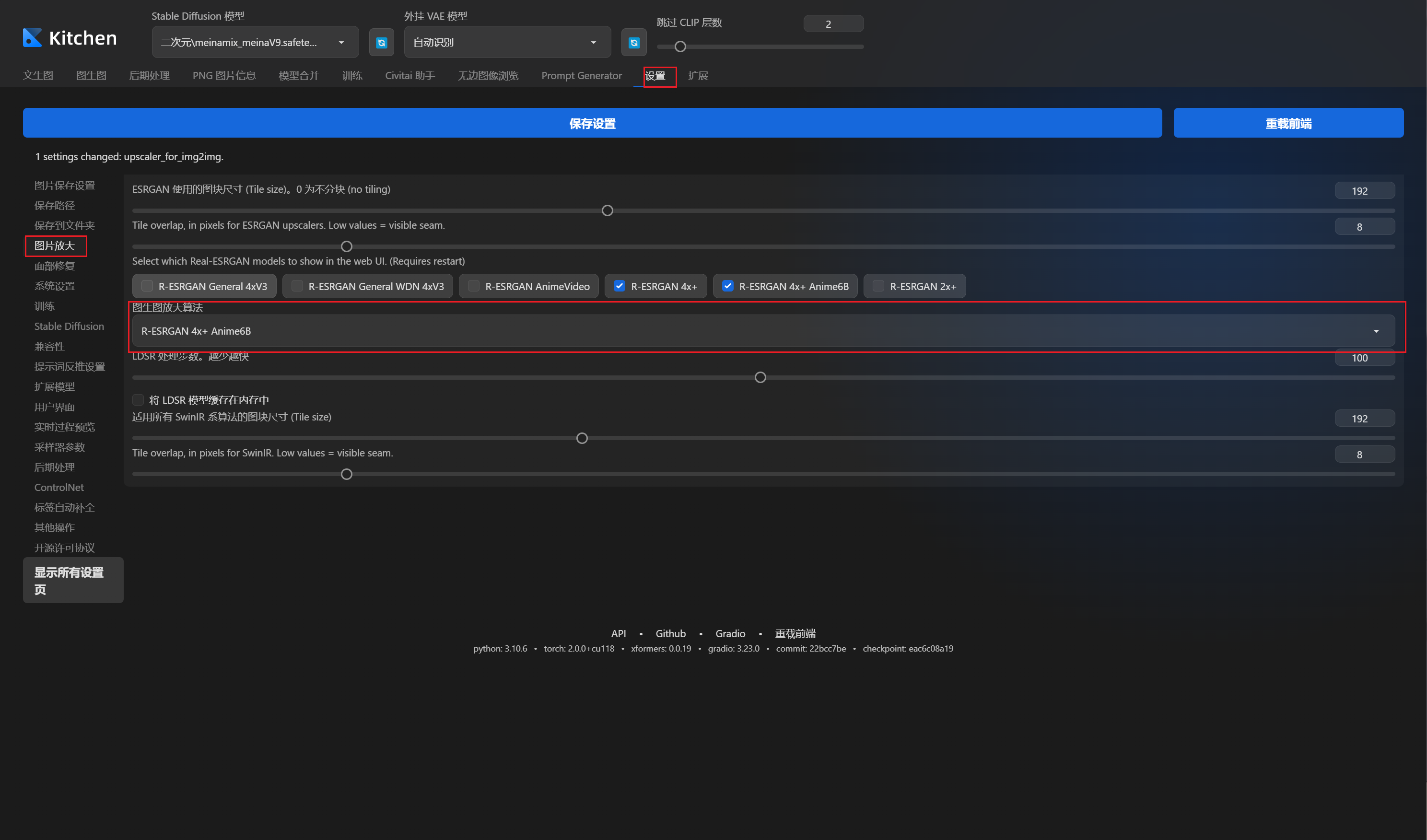Screen dimensions: 1427x840
Task: Click the ESRGAN tile size value field
Action: coord(1364,191)
